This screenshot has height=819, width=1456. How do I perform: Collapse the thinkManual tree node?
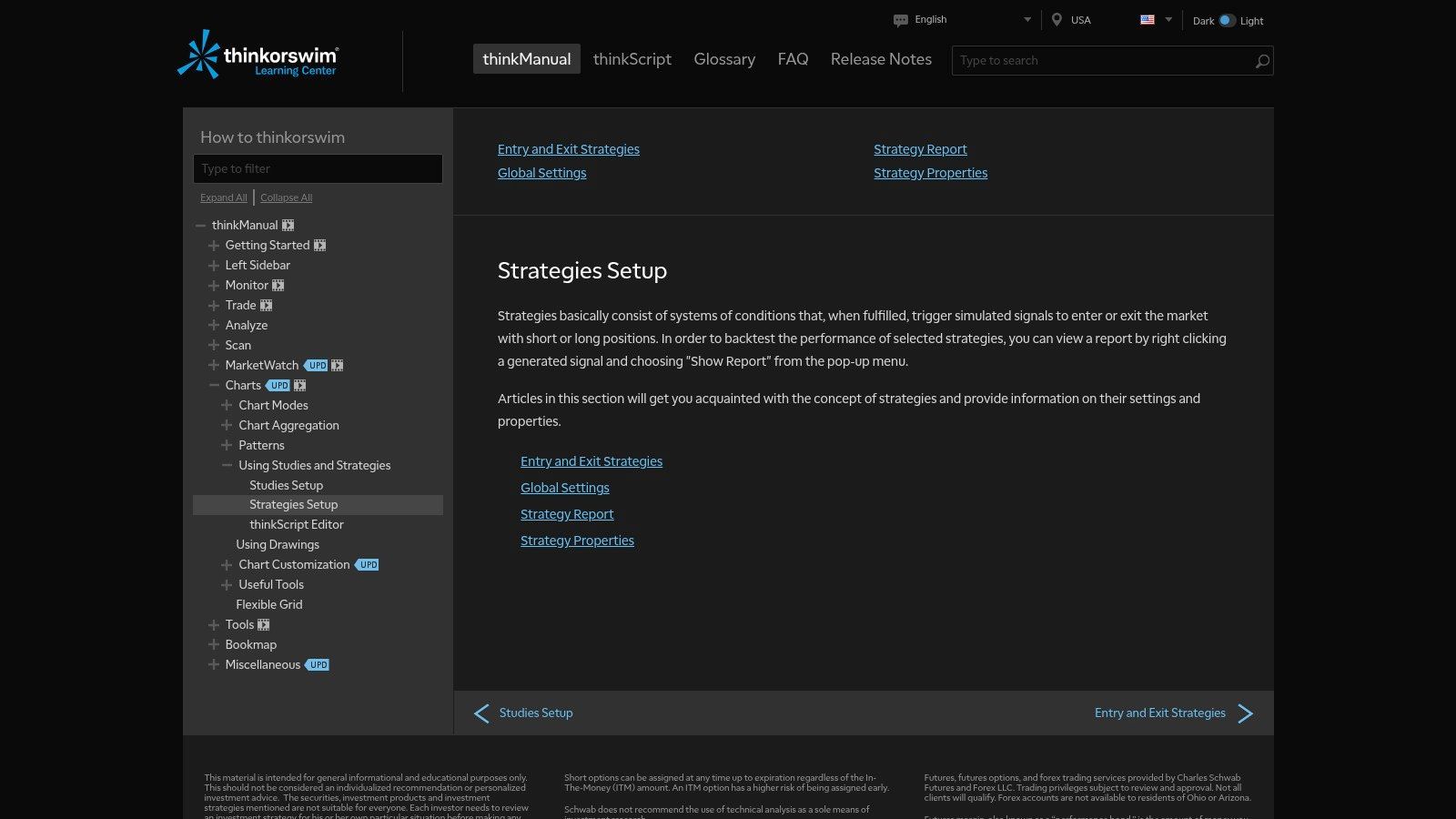point(200,225)
